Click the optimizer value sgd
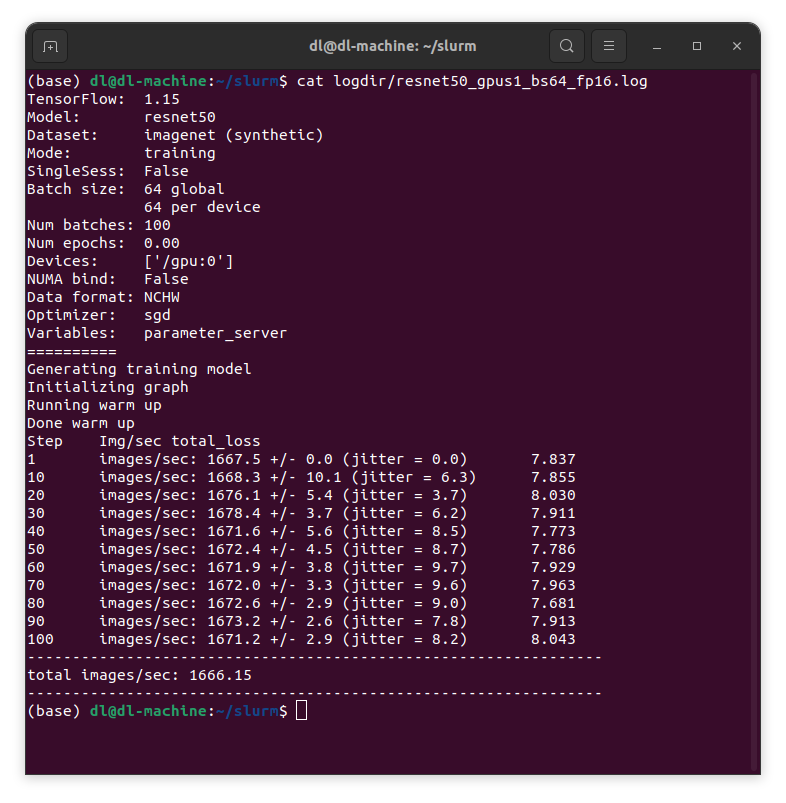Screen dimensions: 786x803 (157, 315)
